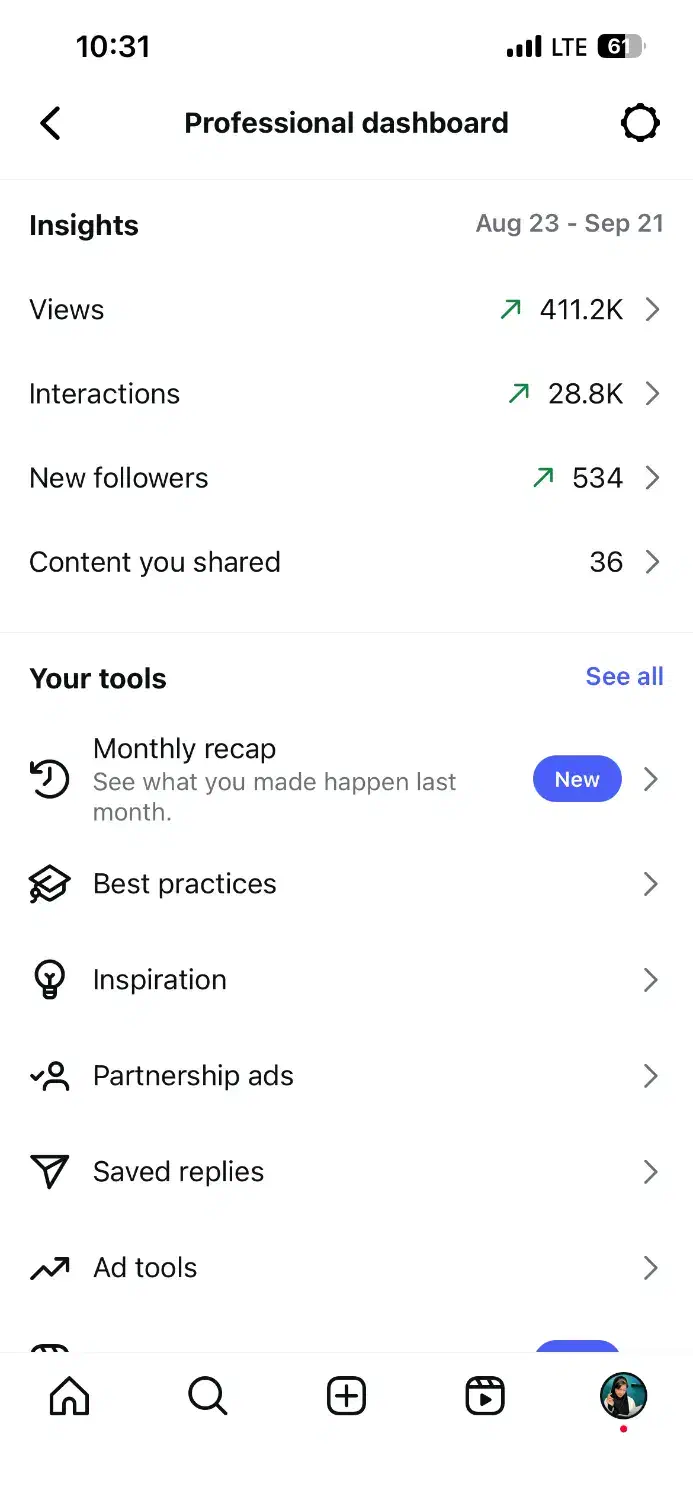Tap the Monthly recap clock icon
The height and width of the screenshot is (1500, 693).
click(50, 779)
